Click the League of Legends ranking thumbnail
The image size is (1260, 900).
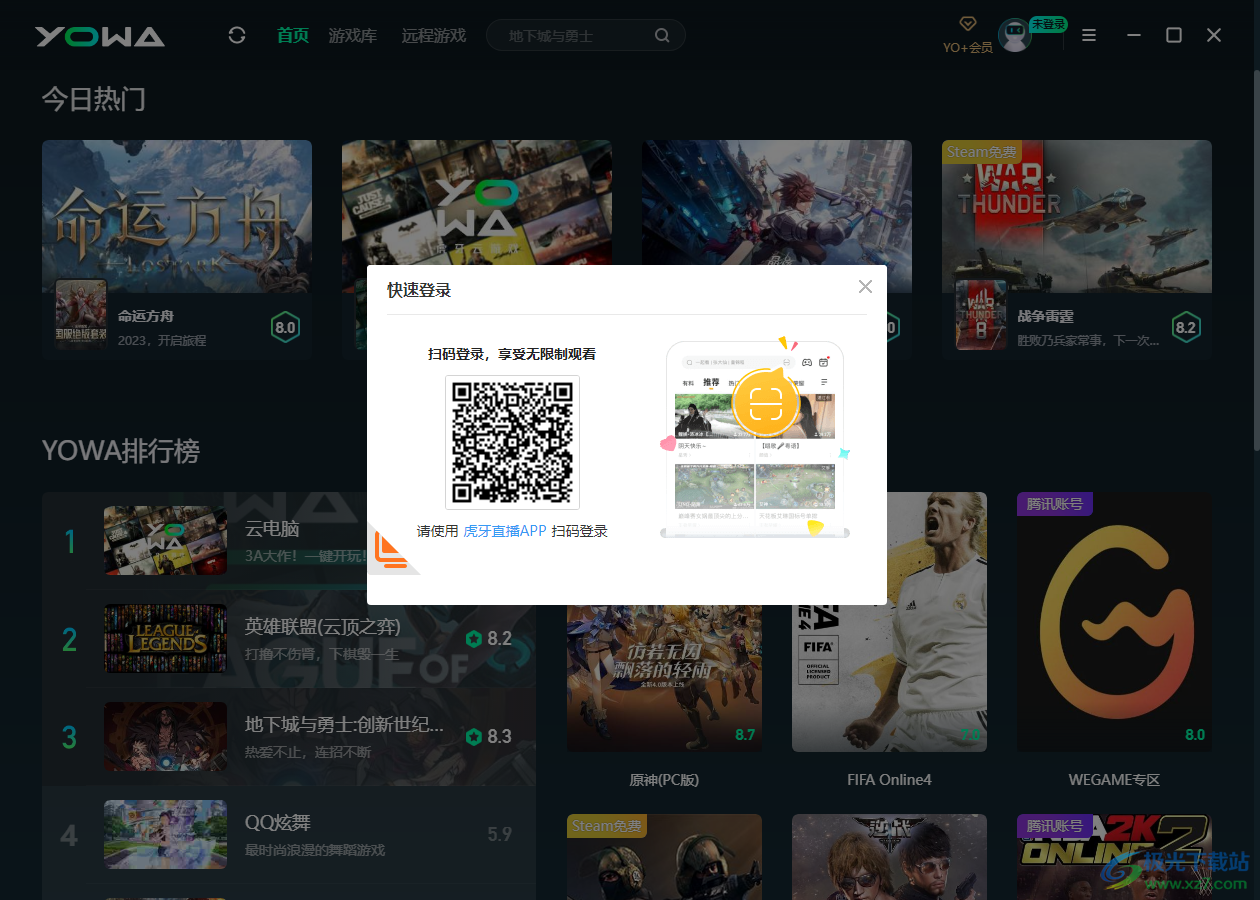(165, 639)
